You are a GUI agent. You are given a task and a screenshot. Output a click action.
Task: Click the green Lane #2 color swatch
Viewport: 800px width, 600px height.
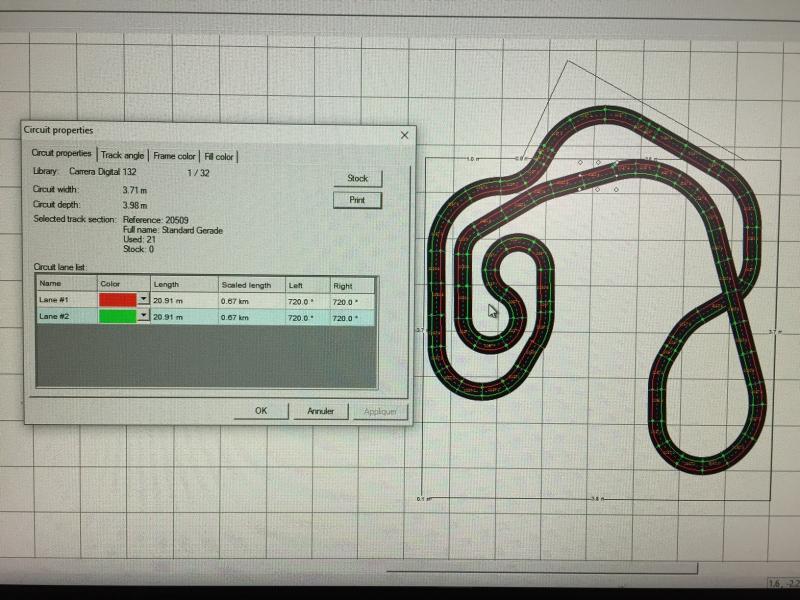[117, 315]
